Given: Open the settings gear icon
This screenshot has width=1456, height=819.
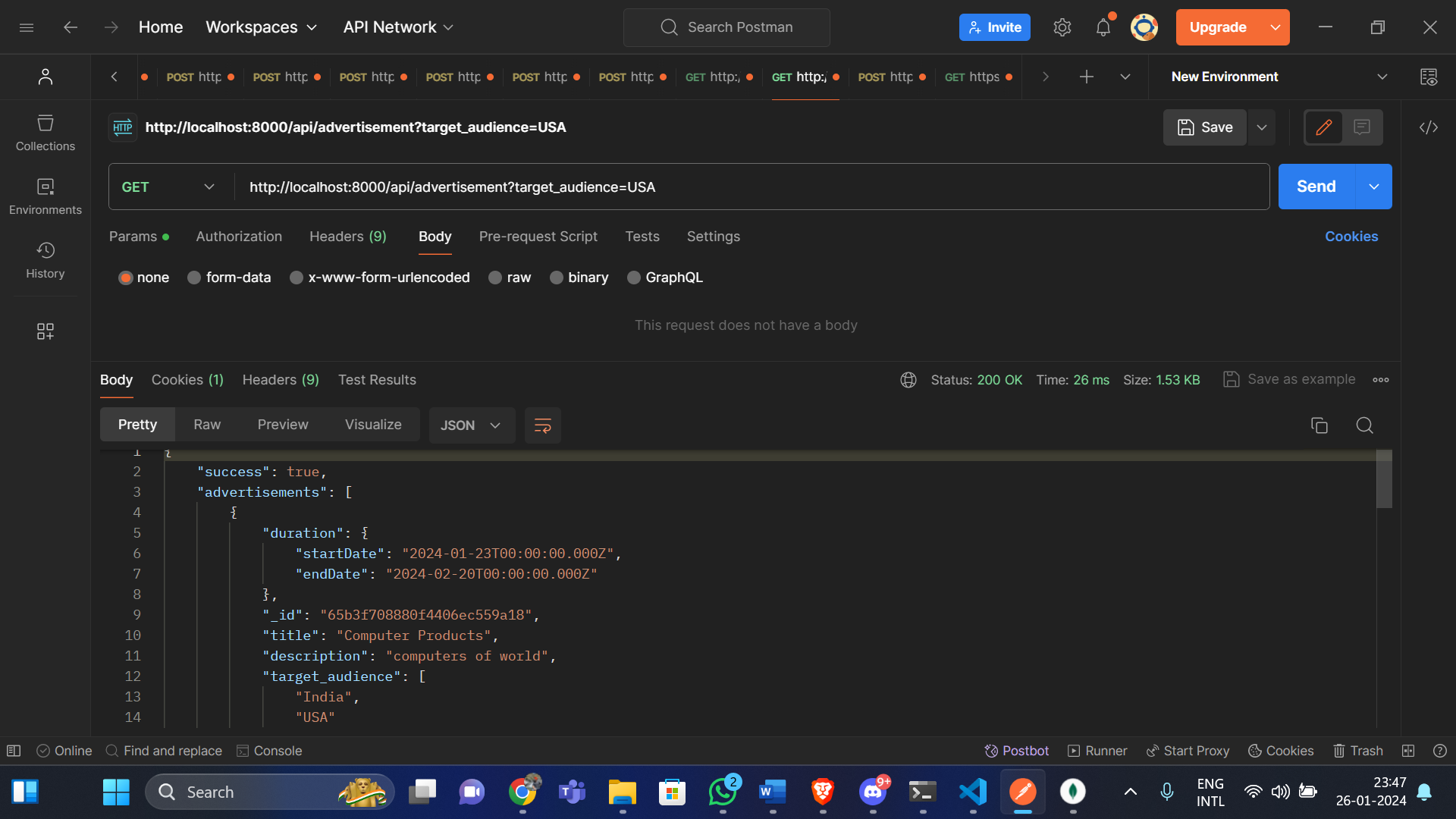Looking at the screenshot, I should tap(1062, 27).
